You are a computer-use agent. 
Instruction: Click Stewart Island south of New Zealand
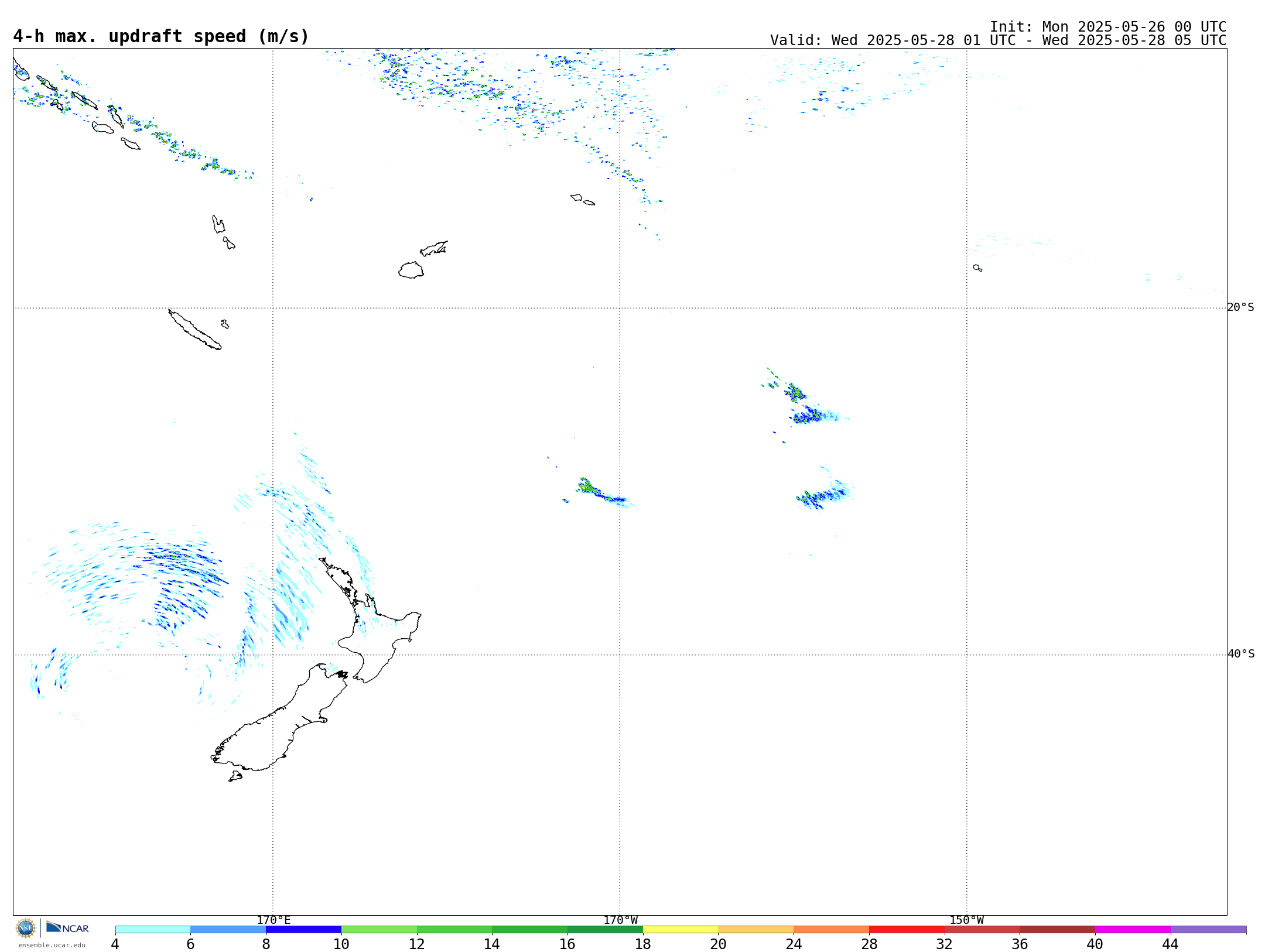(x=235, y=776)
